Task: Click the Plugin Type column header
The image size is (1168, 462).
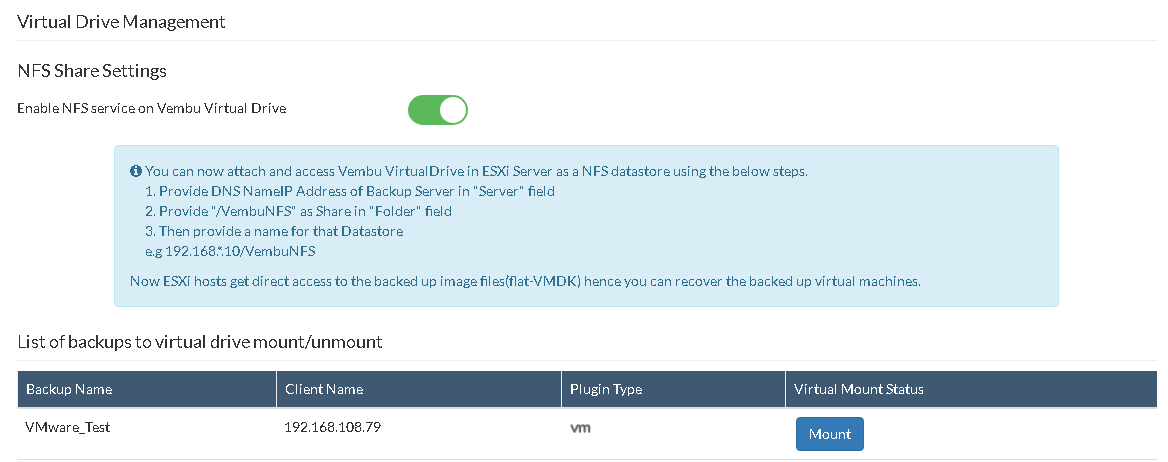Action: click(x=606, y=389)
